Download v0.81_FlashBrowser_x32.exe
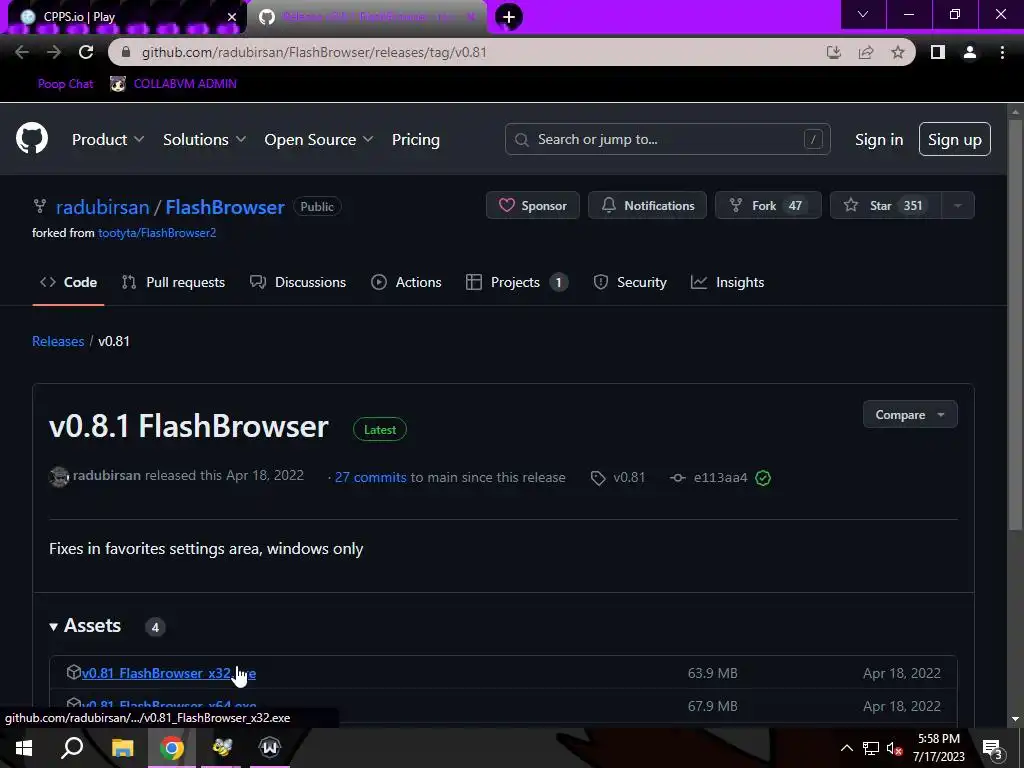The width and height of the screenshot is (1024, 768). [x=169, y=673]
